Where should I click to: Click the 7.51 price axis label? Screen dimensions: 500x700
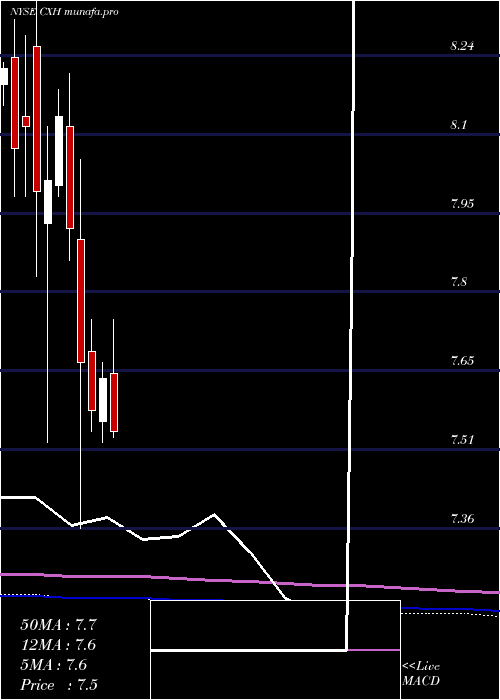(x=462, y=440)
